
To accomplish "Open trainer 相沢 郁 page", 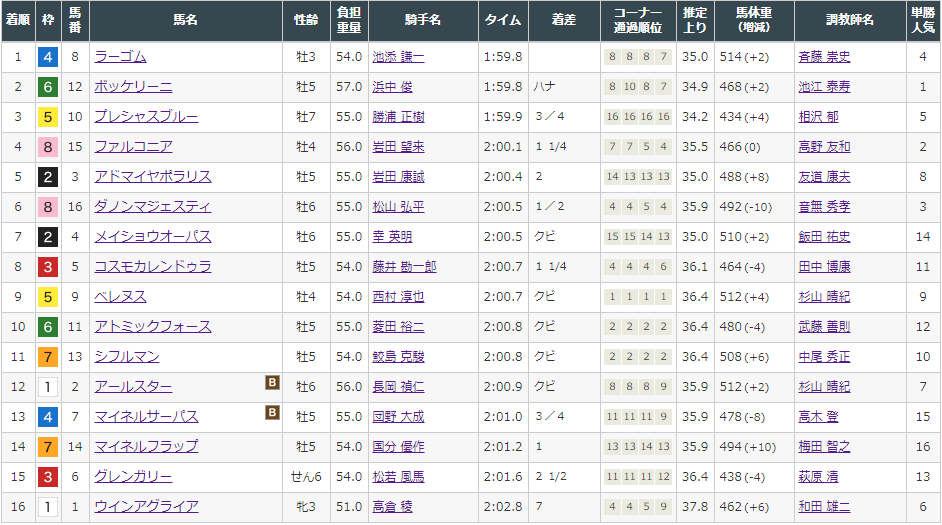I will [818, 117].
